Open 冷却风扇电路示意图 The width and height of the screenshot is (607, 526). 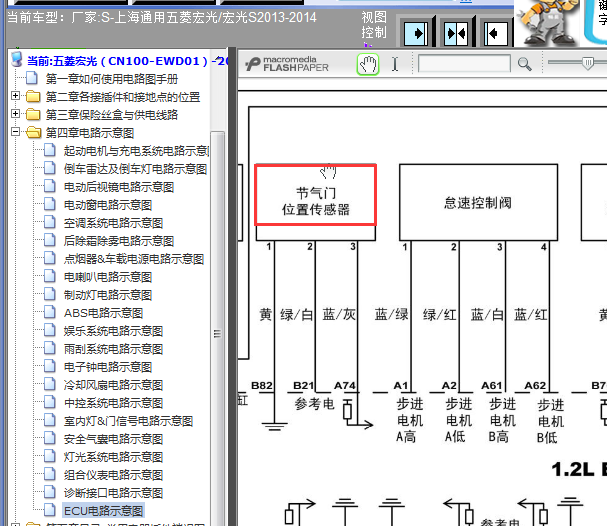[113, 385]
